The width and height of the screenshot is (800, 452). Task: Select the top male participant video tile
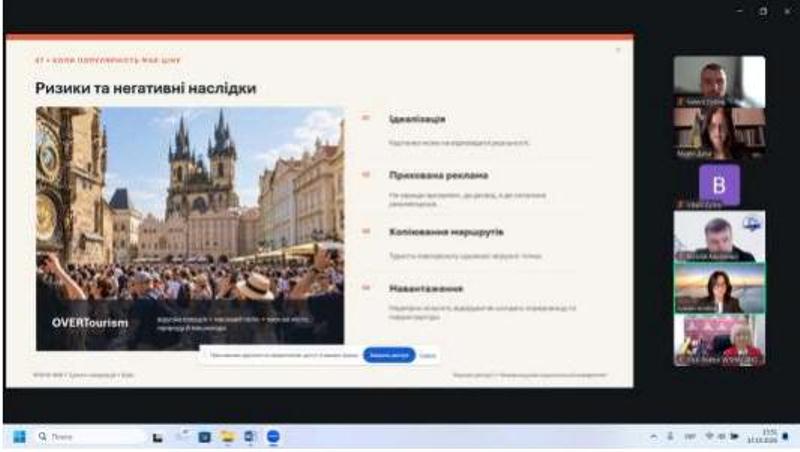point(719,81)
